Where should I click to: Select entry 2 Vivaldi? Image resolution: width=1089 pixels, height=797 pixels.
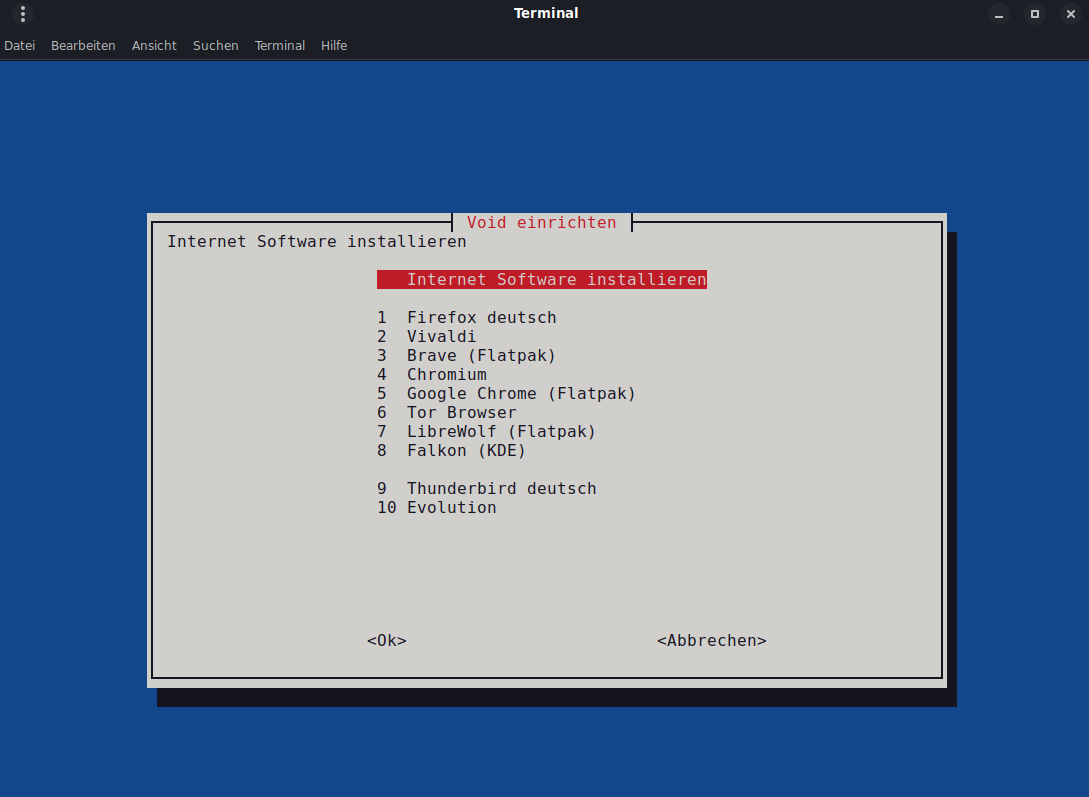point(426,337)
